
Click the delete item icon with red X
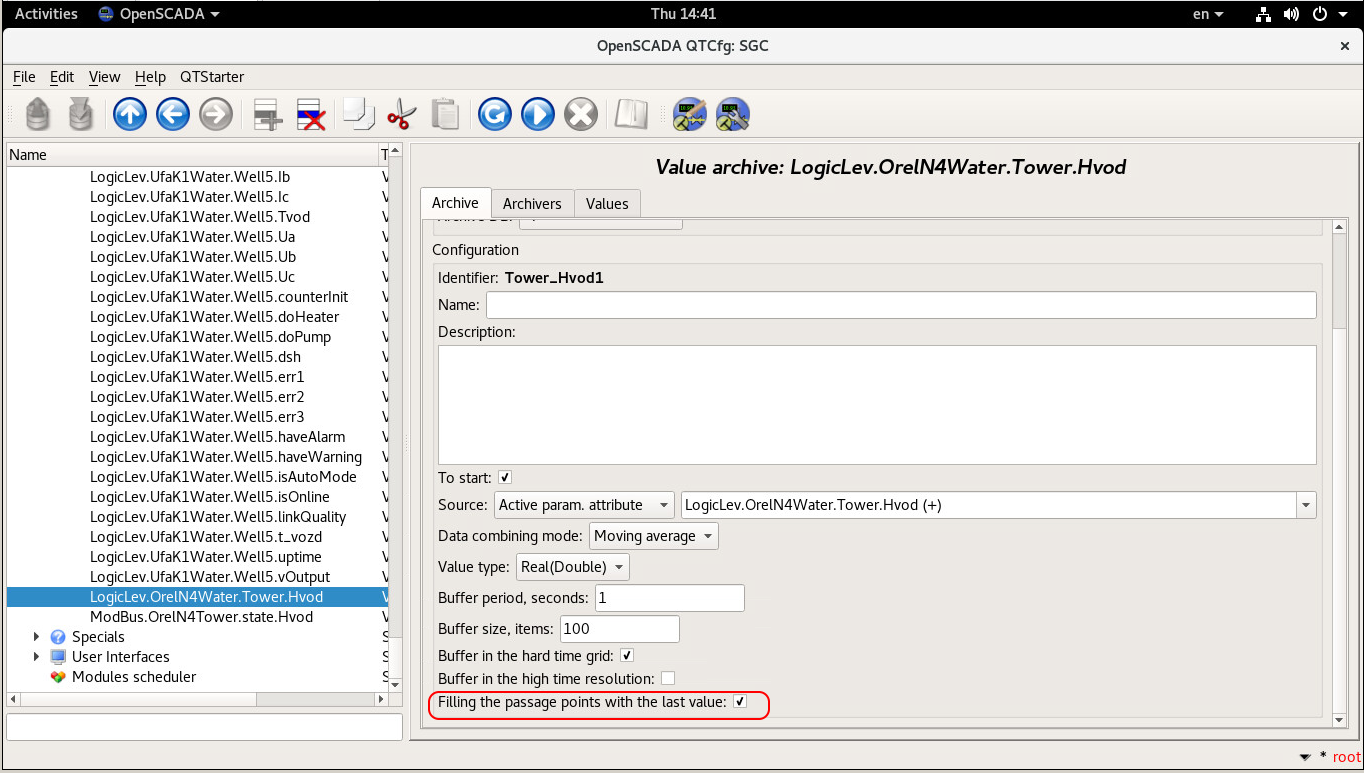point(311,114)
